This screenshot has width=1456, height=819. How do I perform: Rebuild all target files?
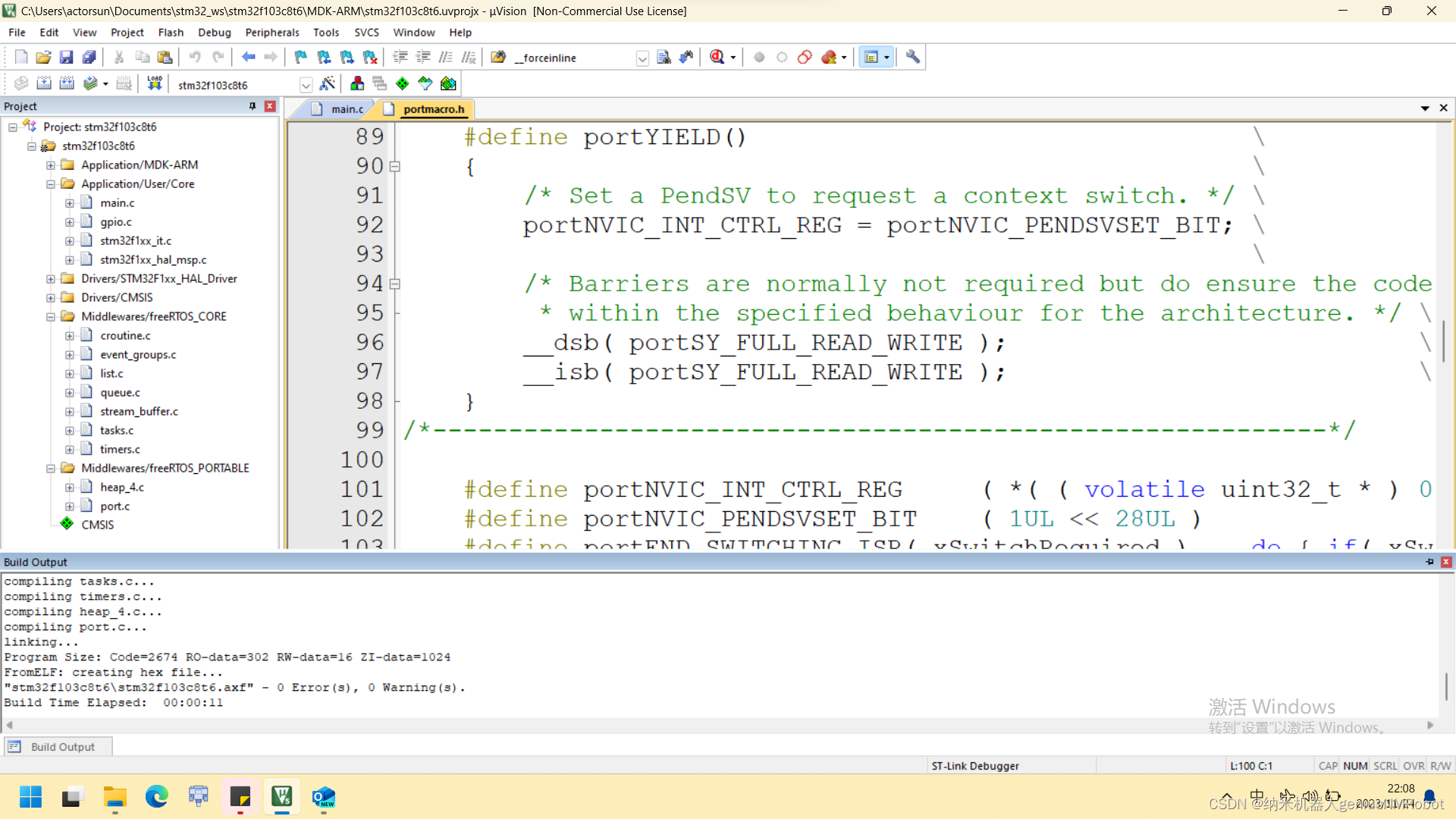tap(67, 83)
